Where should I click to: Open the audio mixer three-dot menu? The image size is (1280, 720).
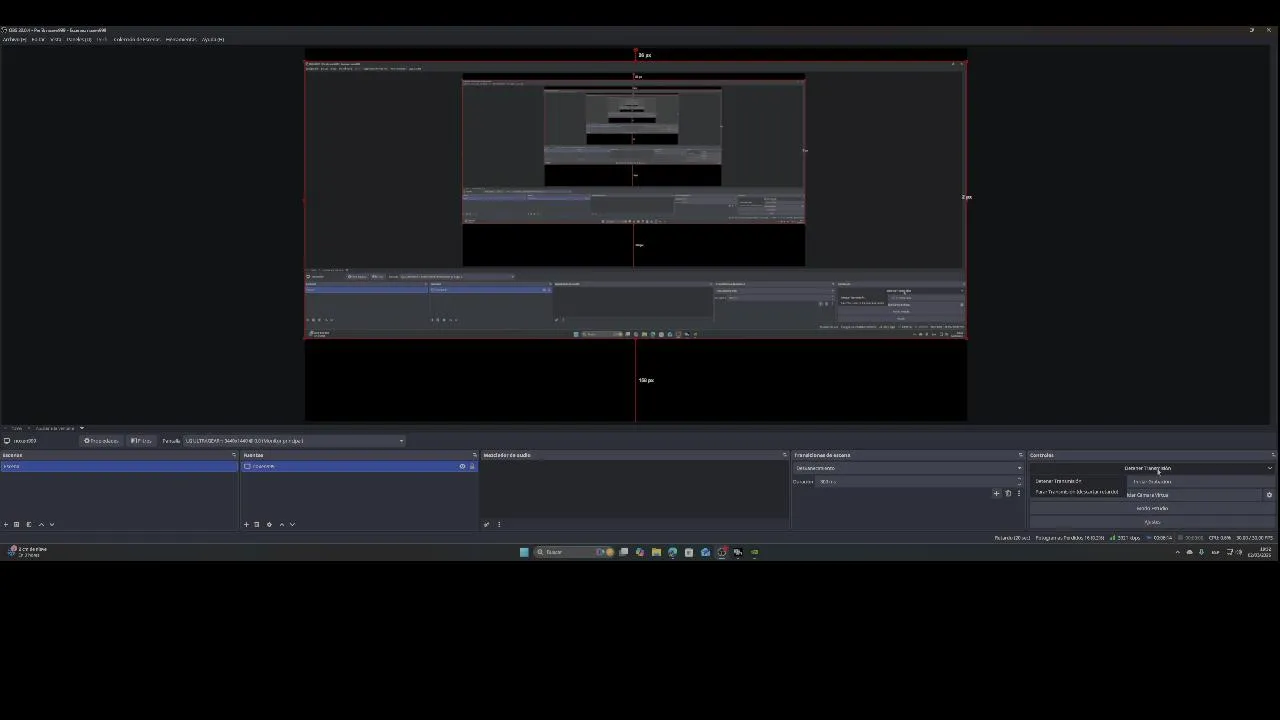click(499, 524)
